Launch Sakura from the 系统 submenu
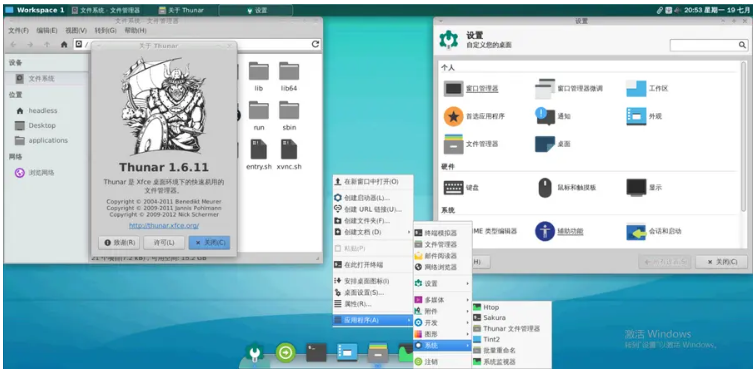This screenshot has width=756, height=371. click(x=512, y=318)
